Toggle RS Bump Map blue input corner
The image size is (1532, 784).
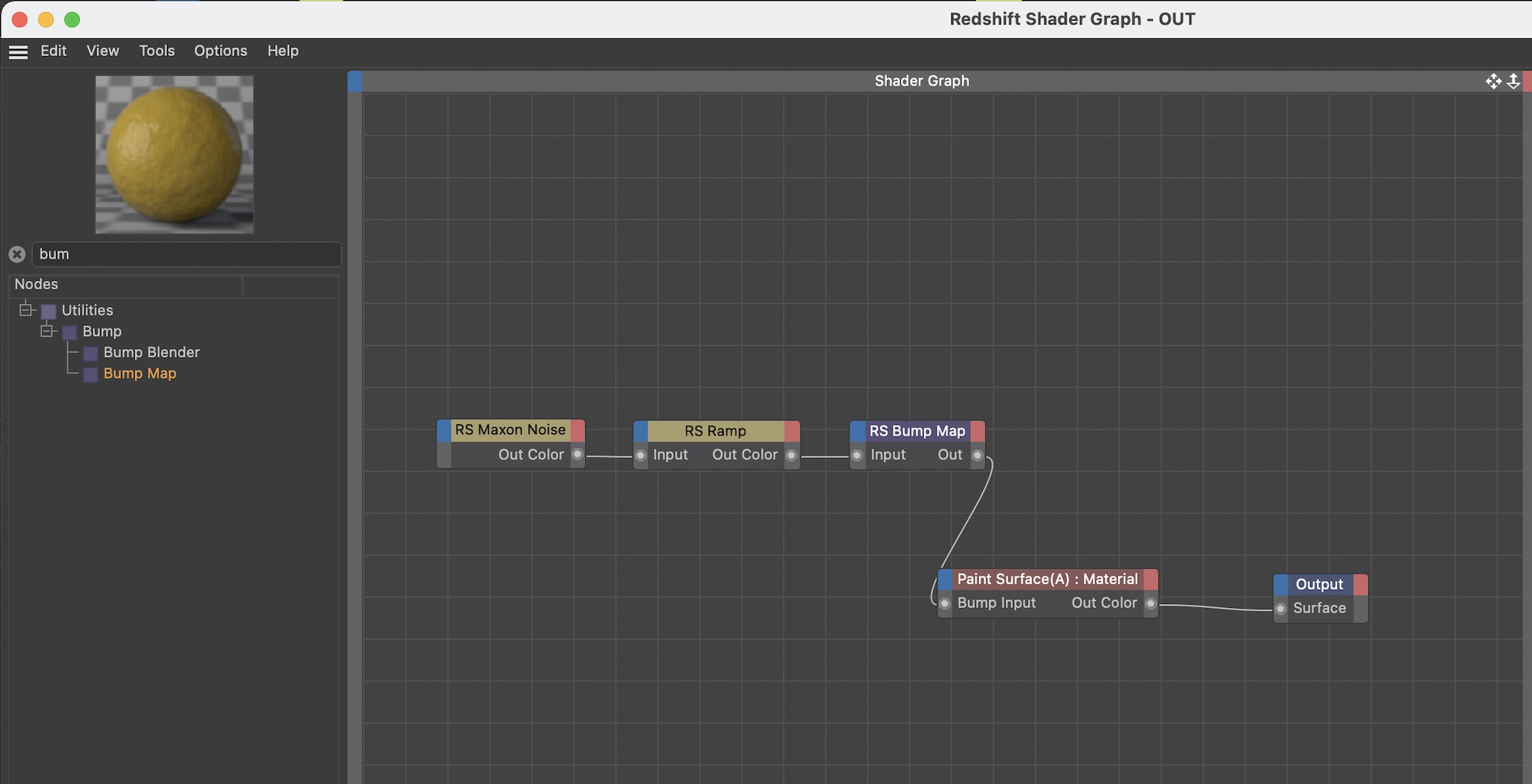[x=858, y=431]
